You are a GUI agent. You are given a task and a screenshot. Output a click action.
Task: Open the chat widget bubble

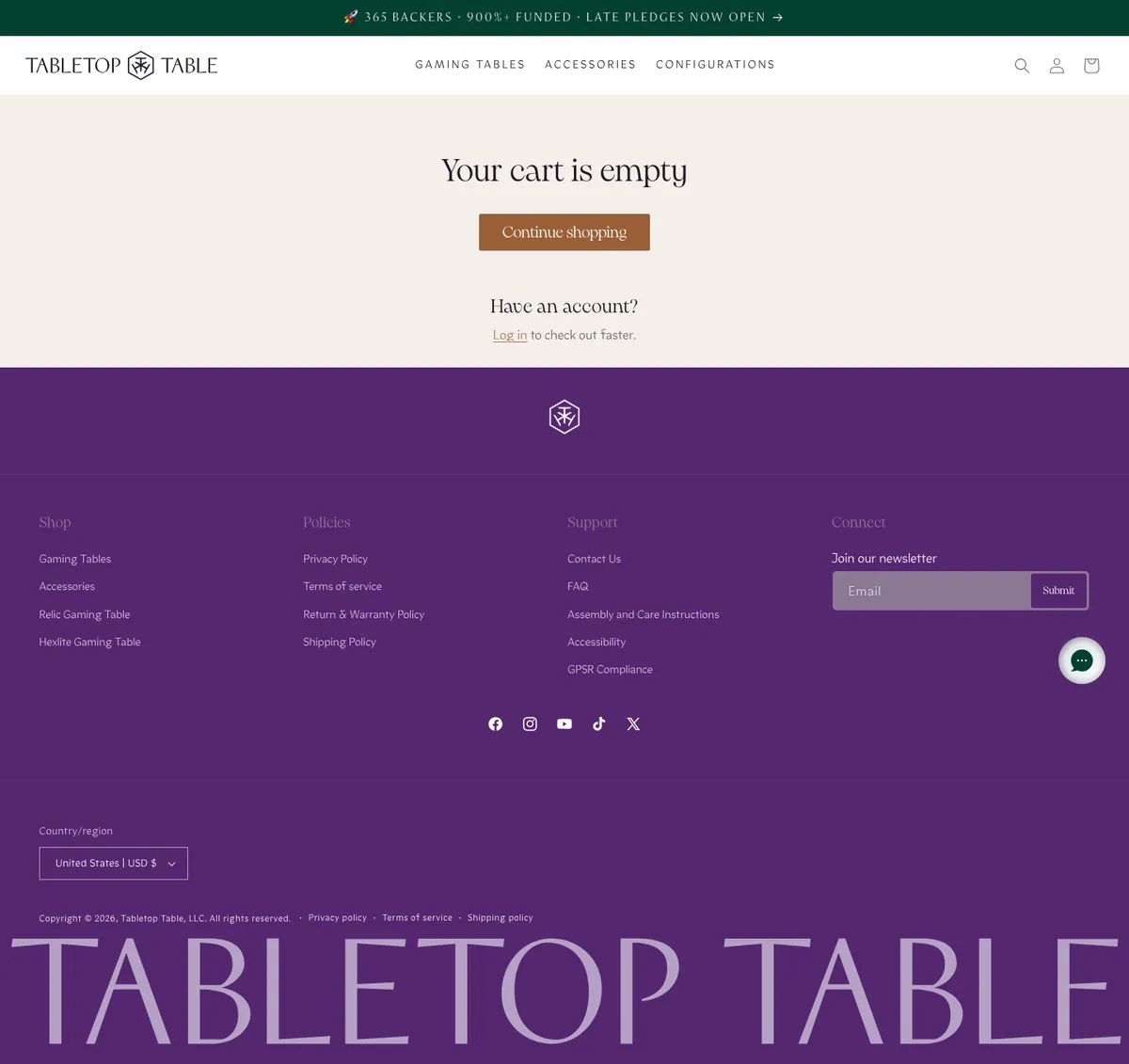point(1082,660)
